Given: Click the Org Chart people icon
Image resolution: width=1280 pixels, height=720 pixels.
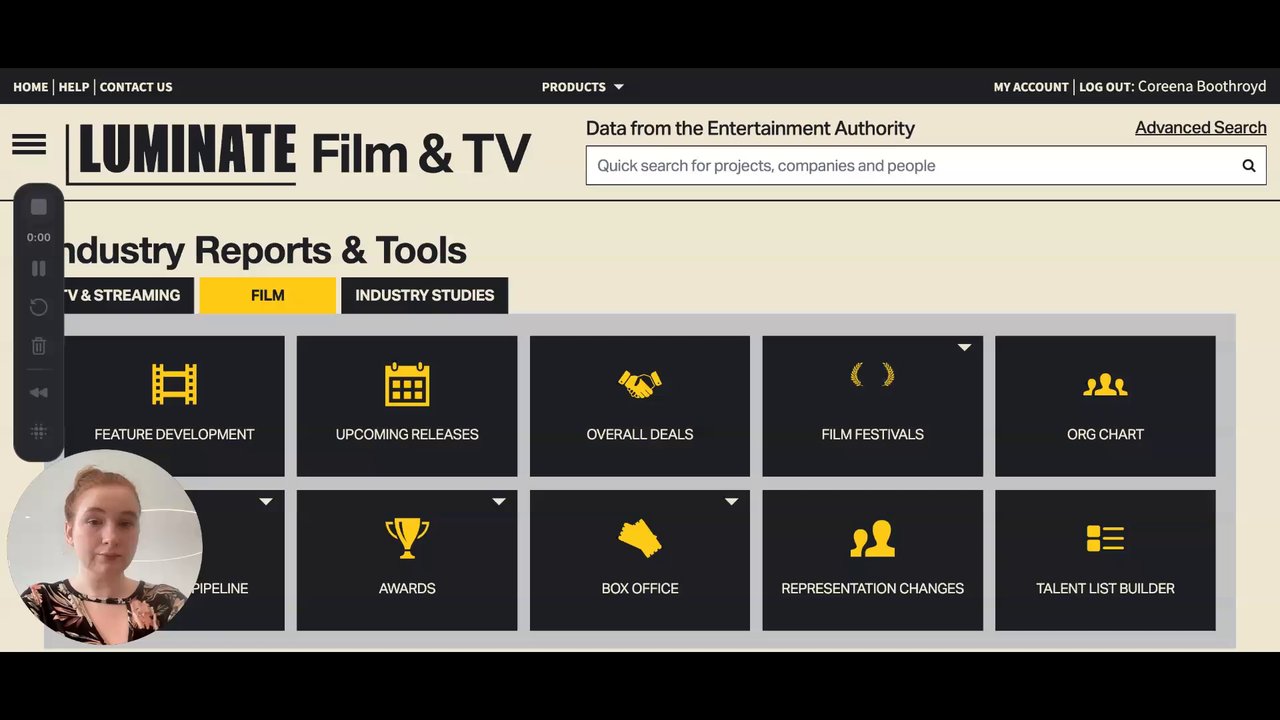Looking at the screenshot, I should click(1105, 385).
